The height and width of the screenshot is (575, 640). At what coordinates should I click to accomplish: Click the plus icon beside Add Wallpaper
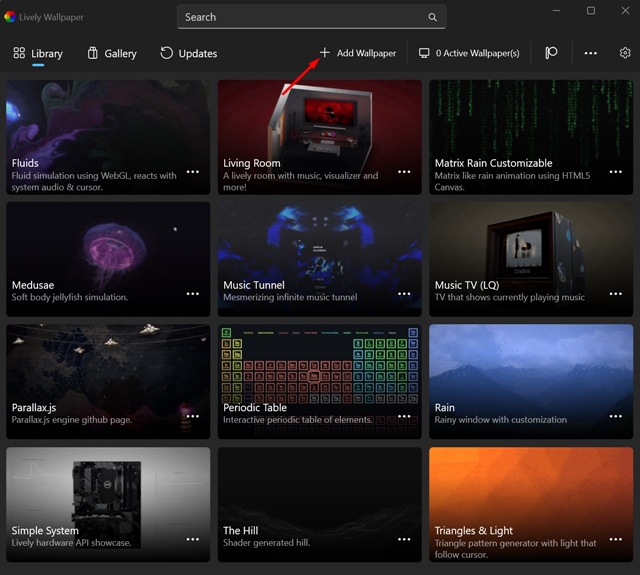[x=324, y=53]
